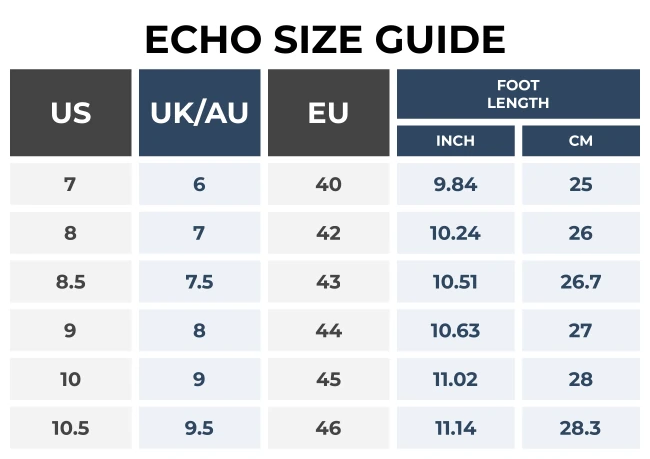Image resolution: width=650 pixels, height=459 pixels.
Task: Click the UK/AU column header
Action: click(x=199, y=113)
